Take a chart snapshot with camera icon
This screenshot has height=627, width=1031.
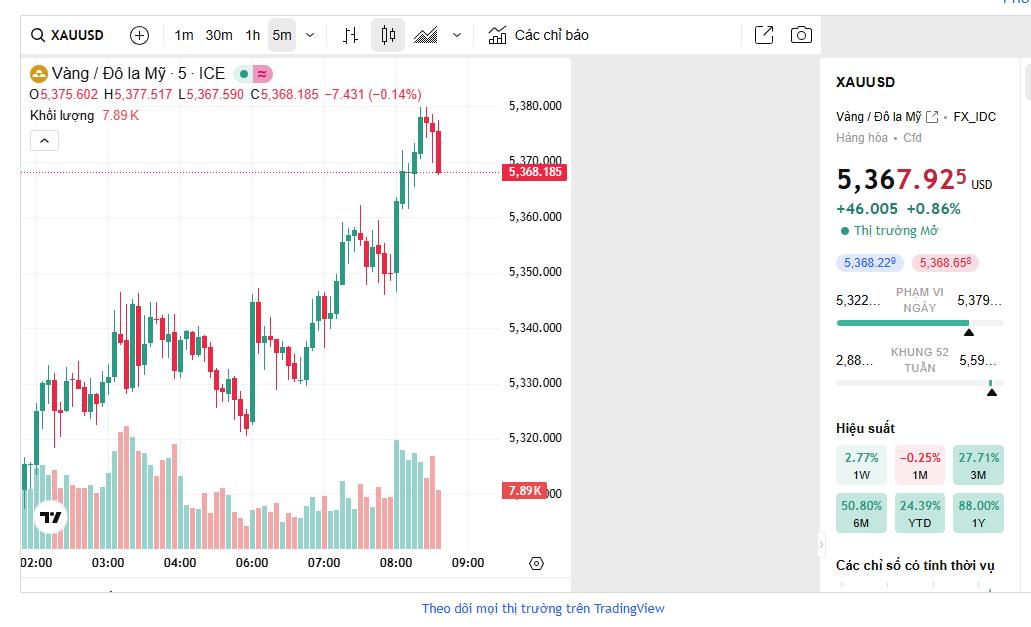pyautogui.click(x=801, y=35)
